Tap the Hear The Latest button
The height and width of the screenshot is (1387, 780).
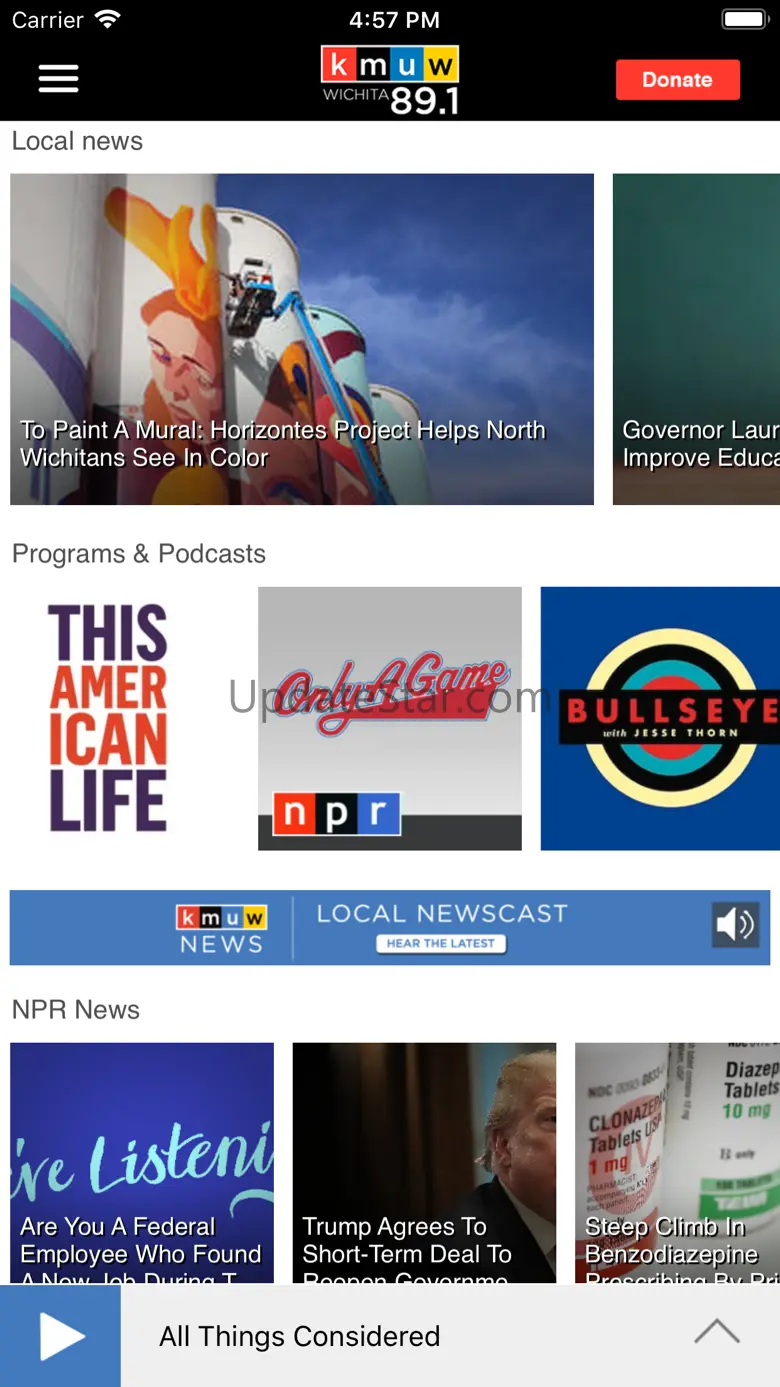441,943
